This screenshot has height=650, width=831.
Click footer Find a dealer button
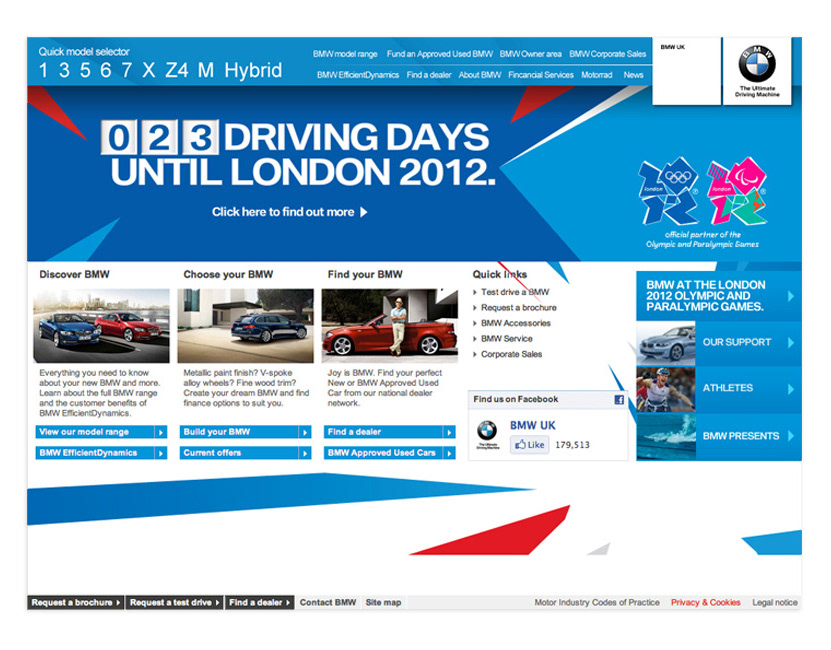coord(260,603)
